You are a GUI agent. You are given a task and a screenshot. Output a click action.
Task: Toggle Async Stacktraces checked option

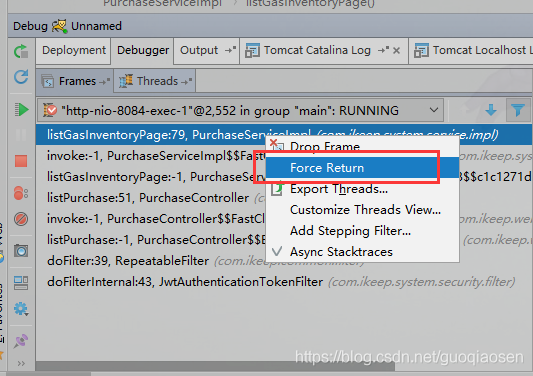(362, 252)
